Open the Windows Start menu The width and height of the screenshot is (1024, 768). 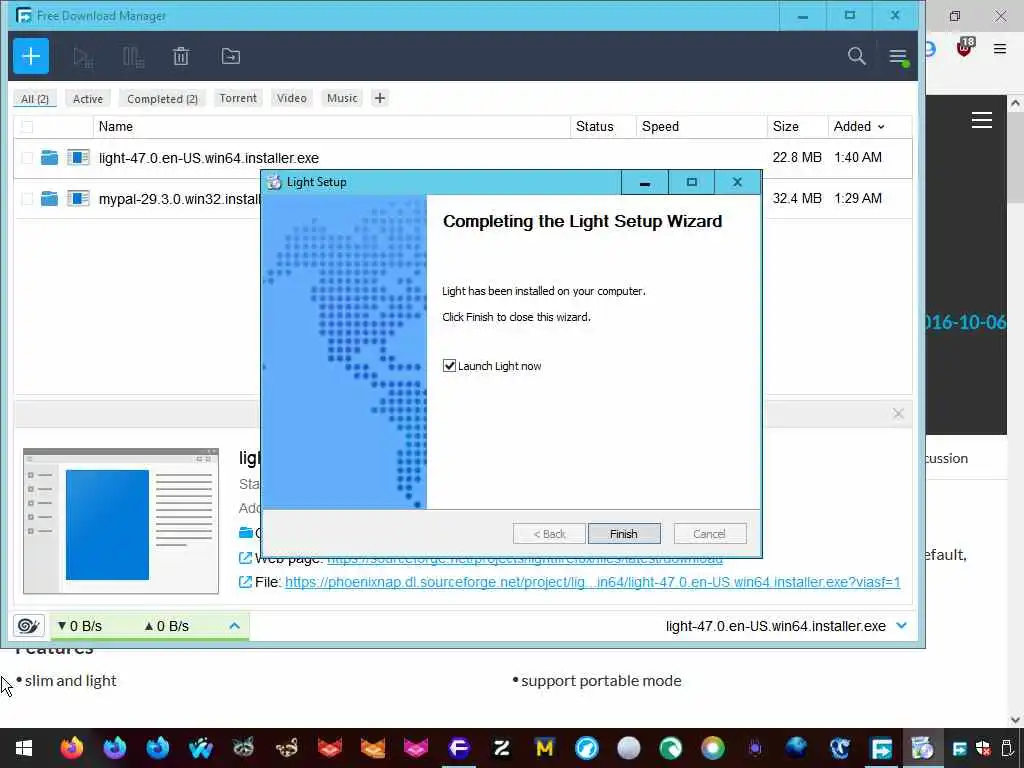[x=24, y=748]
